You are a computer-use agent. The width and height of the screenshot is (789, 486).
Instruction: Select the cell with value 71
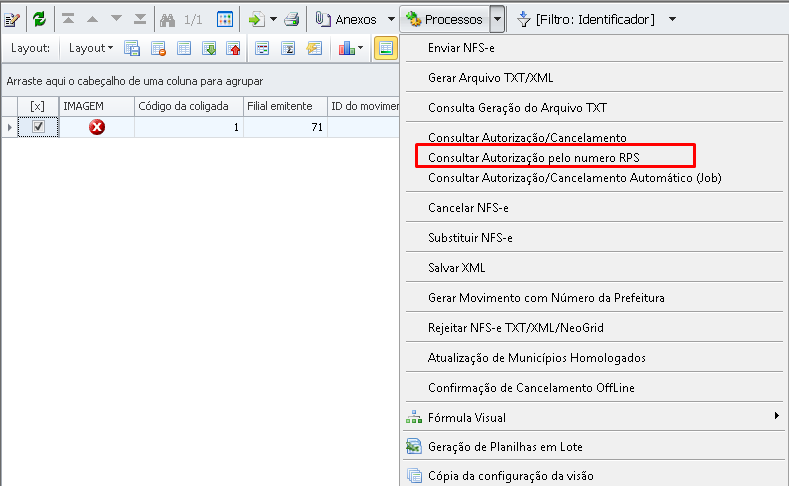pos(285,127)
